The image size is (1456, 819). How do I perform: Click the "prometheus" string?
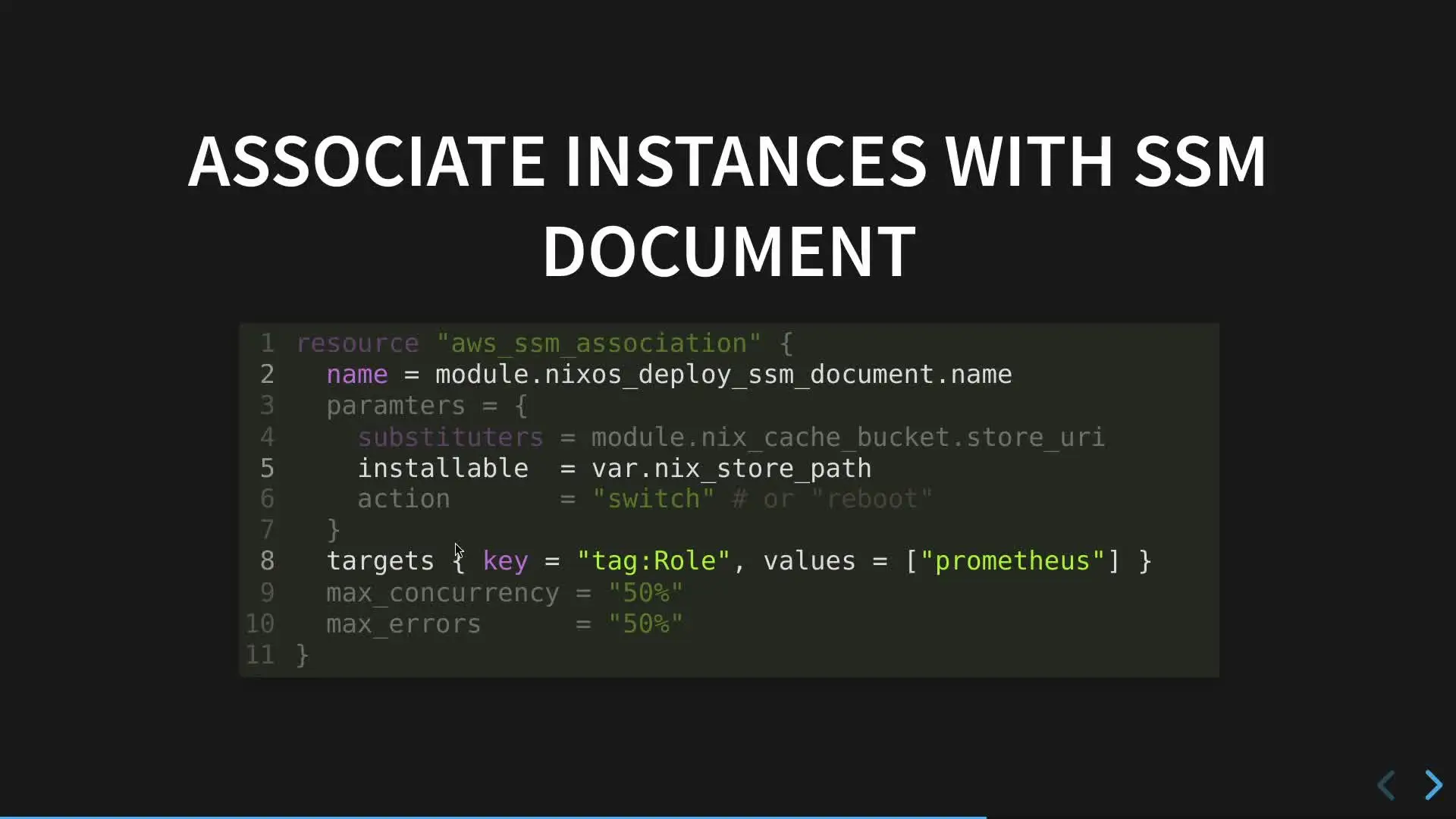point(1012,561)
